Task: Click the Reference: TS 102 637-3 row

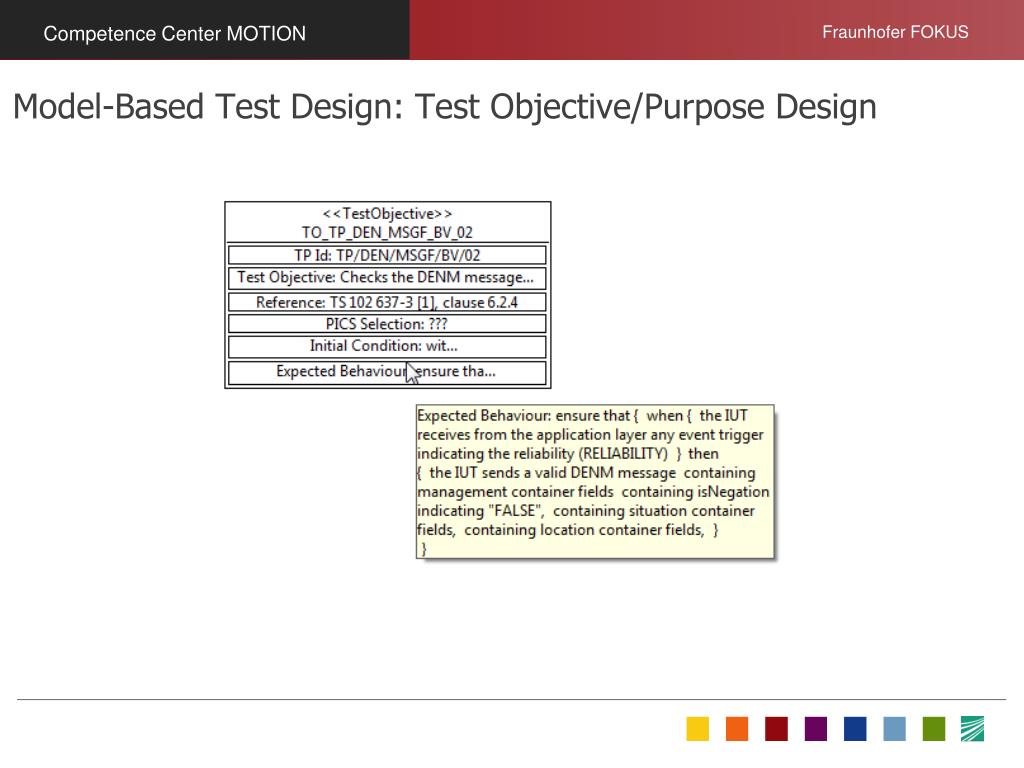Action: tap(387, 302)
